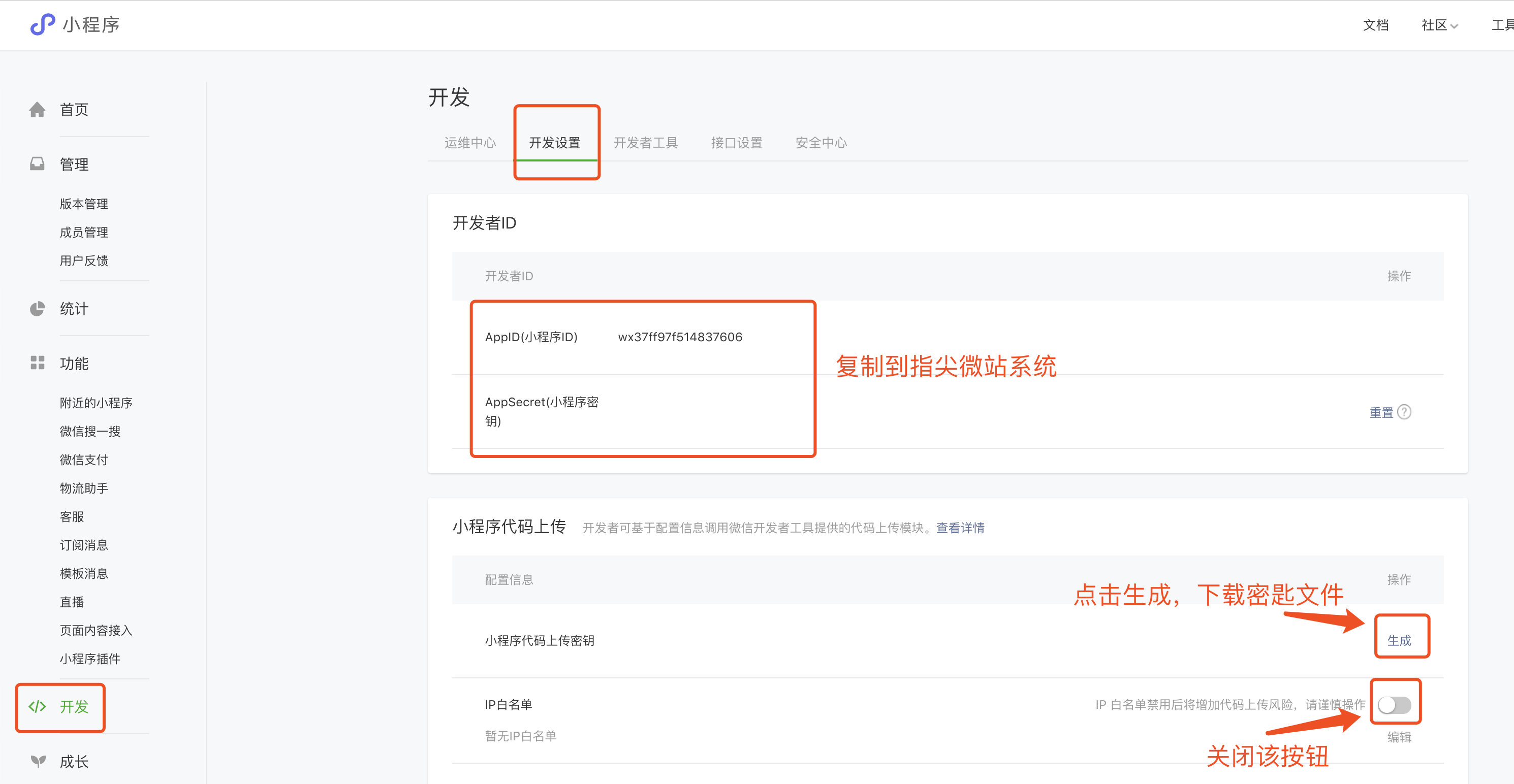The image size is (1514, 784).
Task: Open 客服 in the sidebar
Action: pos(72,516)
